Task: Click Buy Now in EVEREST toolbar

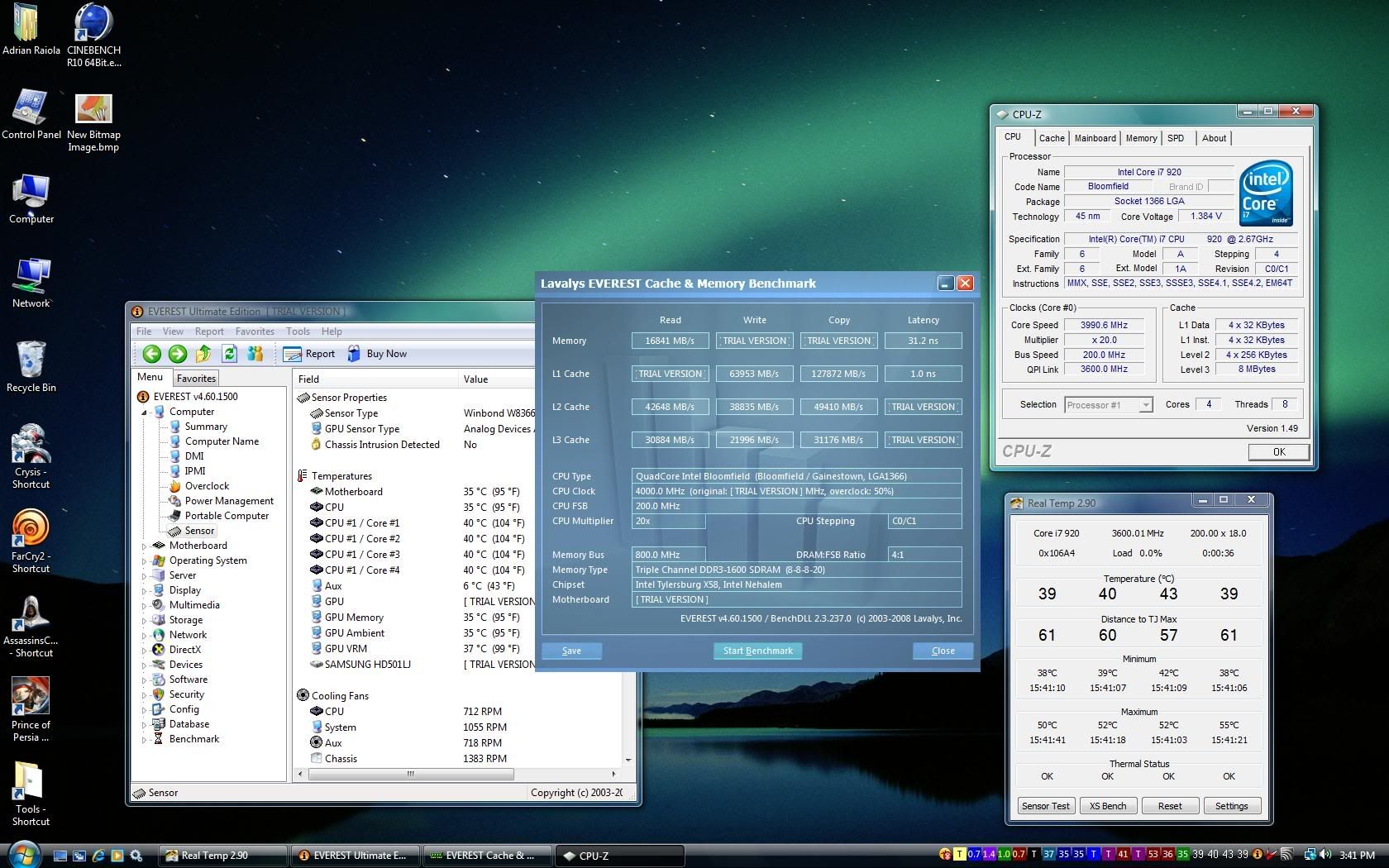Action: [377, 354]
